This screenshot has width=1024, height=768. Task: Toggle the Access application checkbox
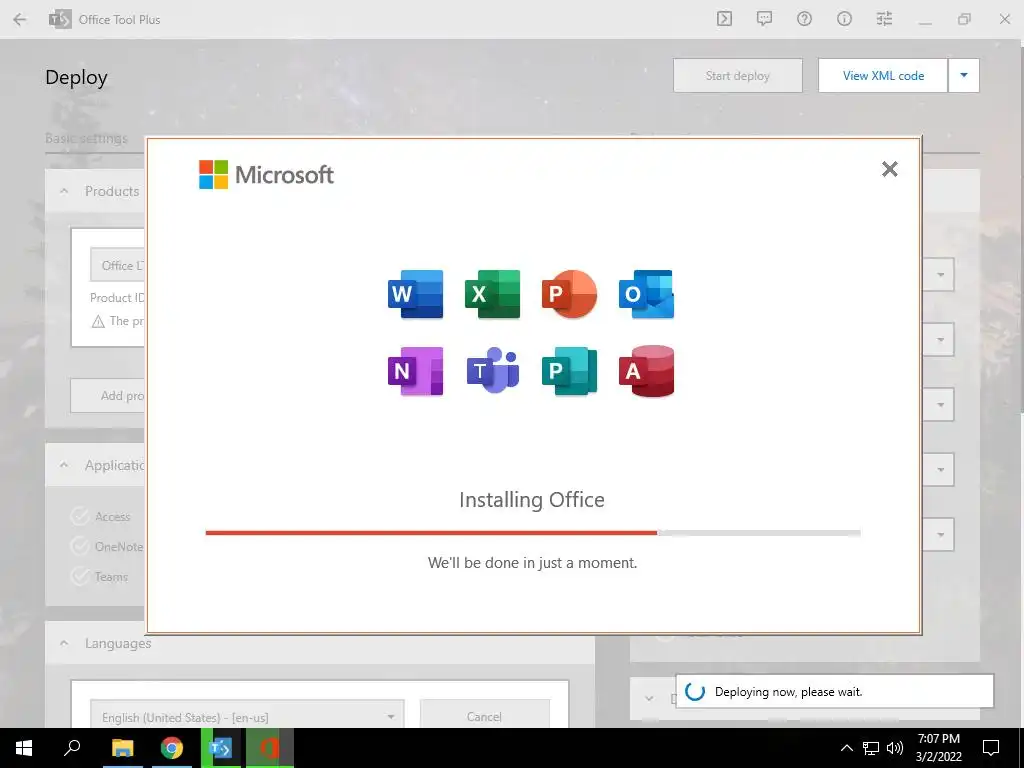pyautogui.click(x=80, y=517)
